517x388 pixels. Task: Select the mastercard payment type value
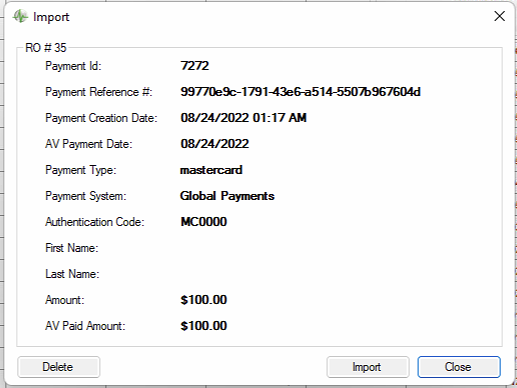click(x=211, y=170)
